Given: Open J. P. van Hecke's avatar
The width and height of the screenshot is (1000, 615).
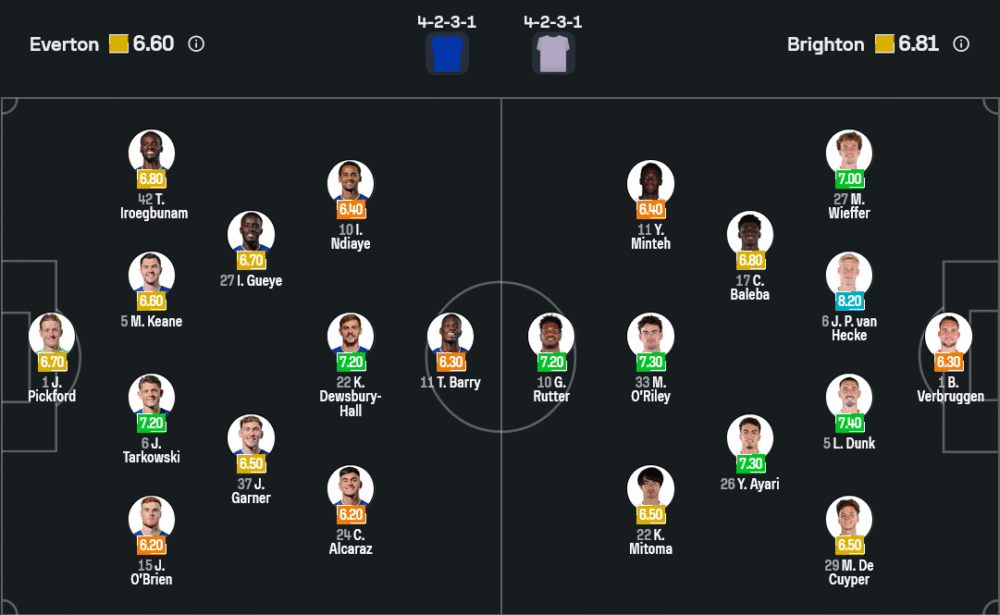Looking at the screenshot, I should point(849,274).
